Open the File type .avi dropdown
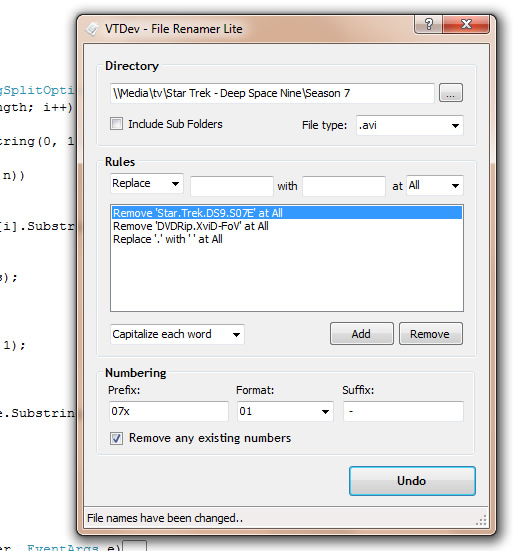This screenshot has height=551, width=513. pos(410,125)
